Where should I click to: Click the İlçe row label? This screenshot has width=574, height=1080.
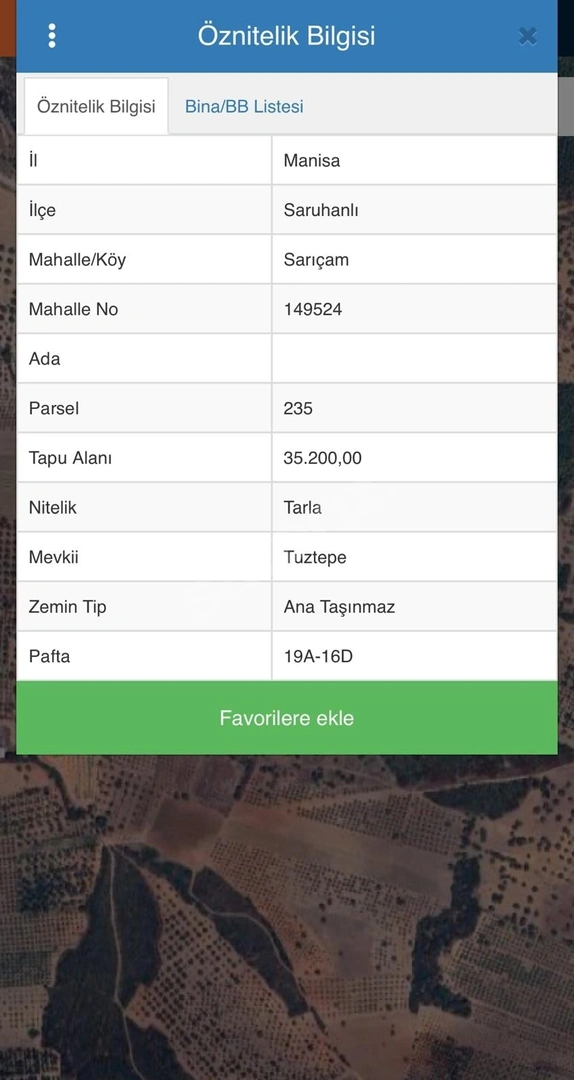[42, 210]
